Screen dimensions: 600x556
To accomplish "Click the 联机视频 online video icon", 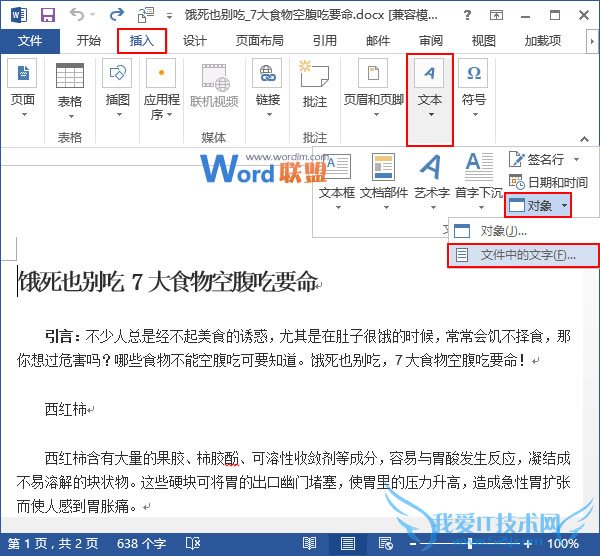I will [214, 83].
